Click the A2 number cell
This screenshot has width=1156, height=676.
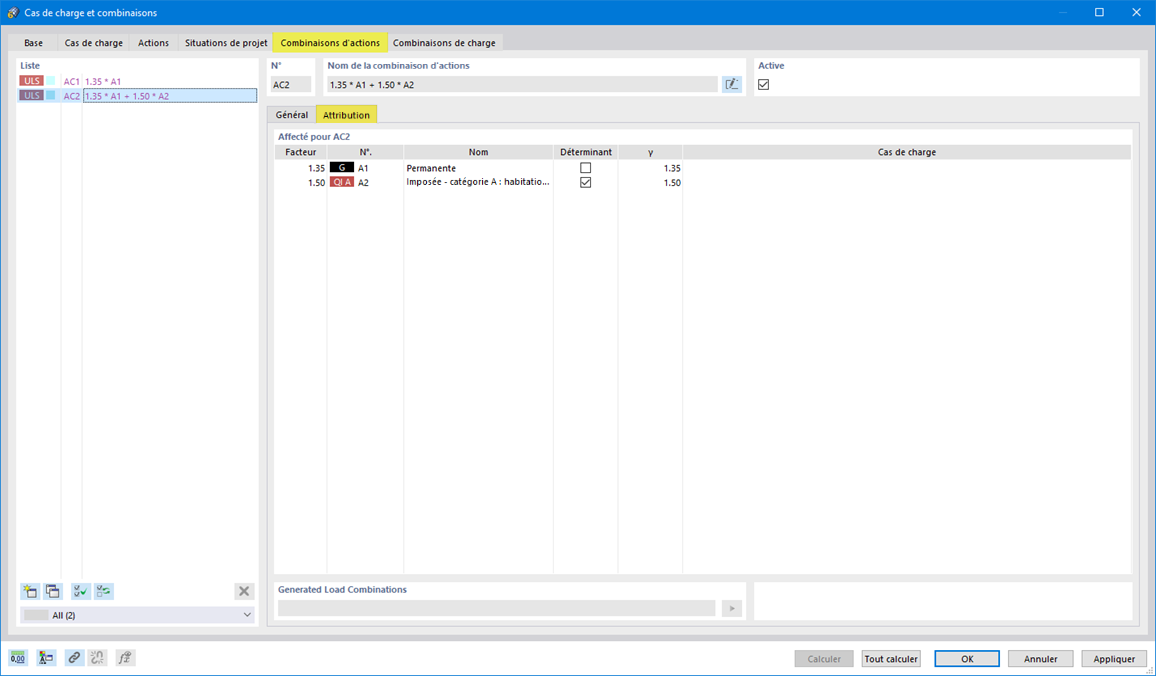pyautogui.click(x=363, y=182)
